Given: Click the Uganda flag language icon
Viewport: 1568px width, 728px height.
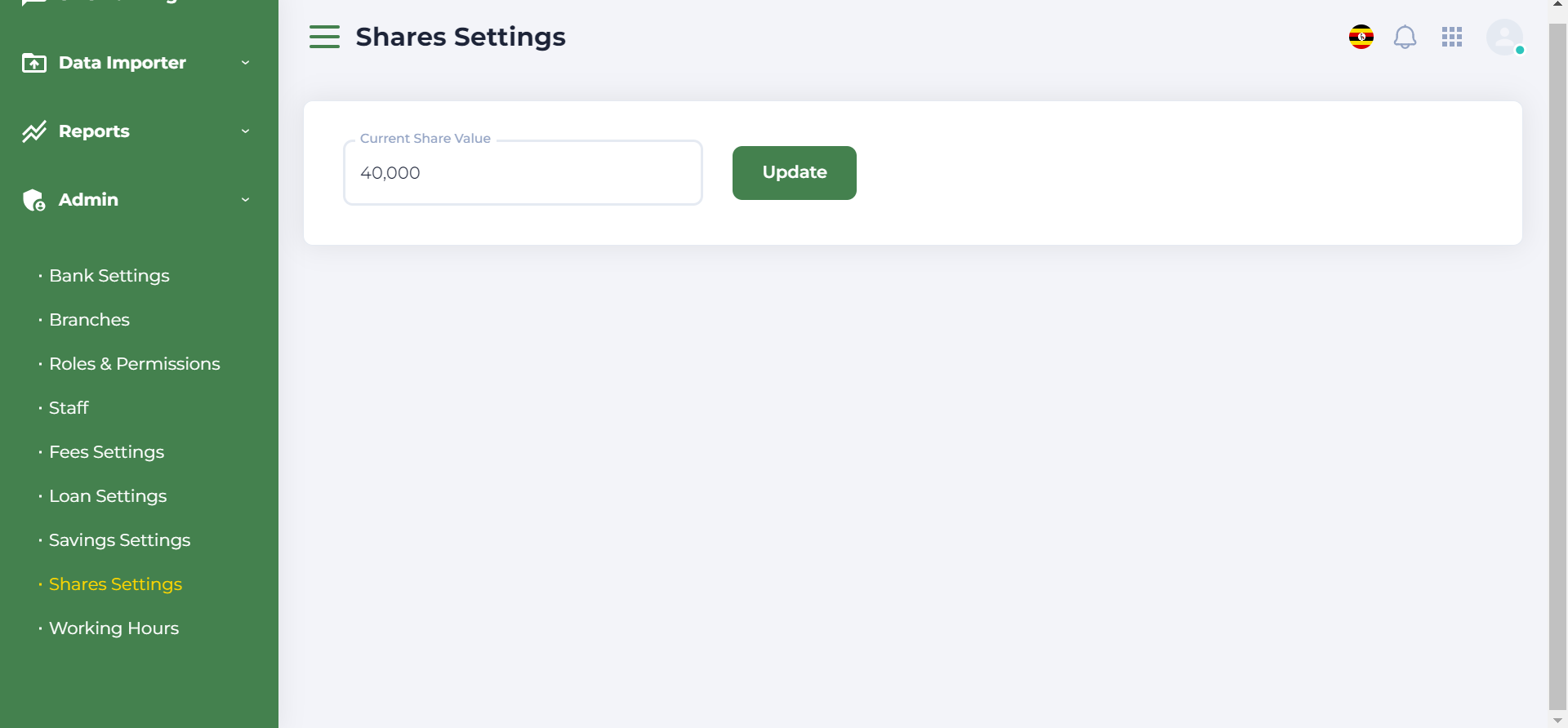Looking at the screenshot, I should coord(1361,37).
